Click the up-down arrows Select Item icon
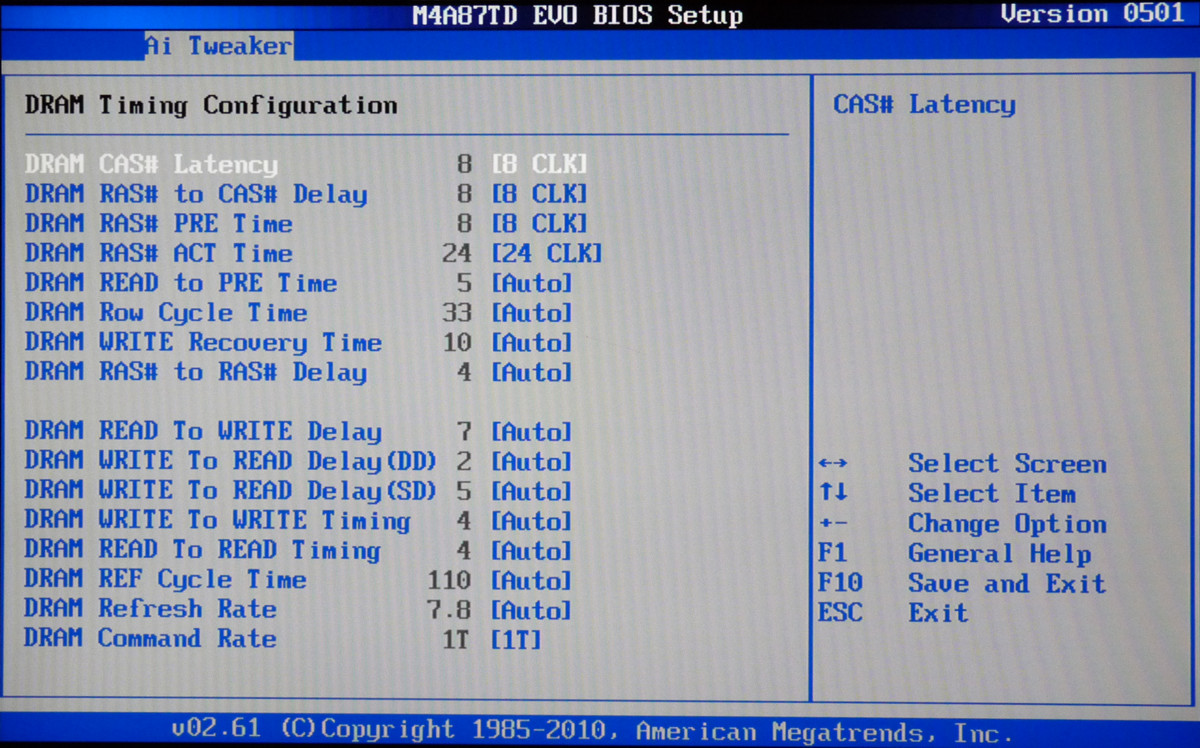This screenshot has height=748, width=1200. pos(832,493)
